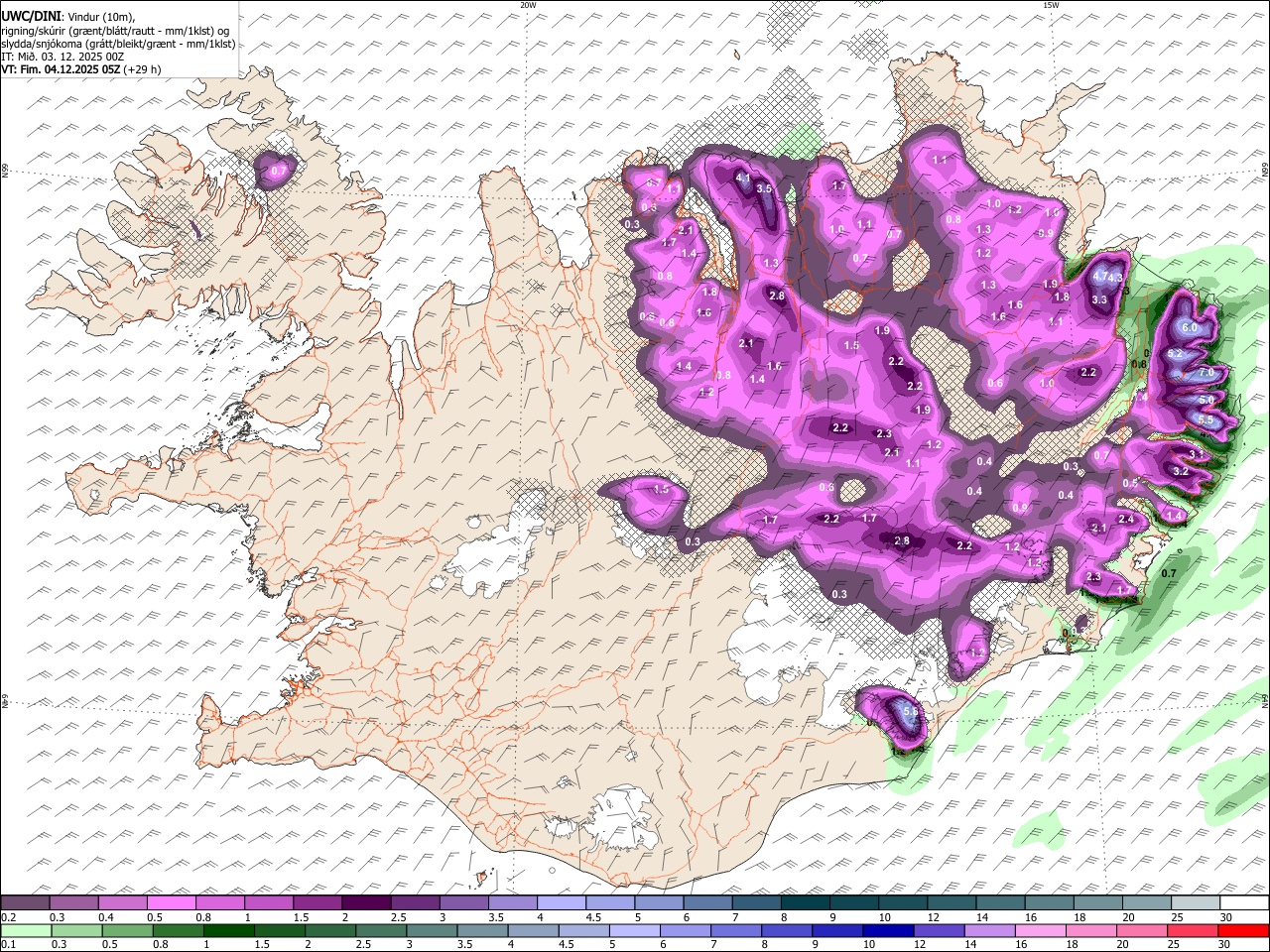Select upper legend pale grey swatch at 25

(1195, 902)
